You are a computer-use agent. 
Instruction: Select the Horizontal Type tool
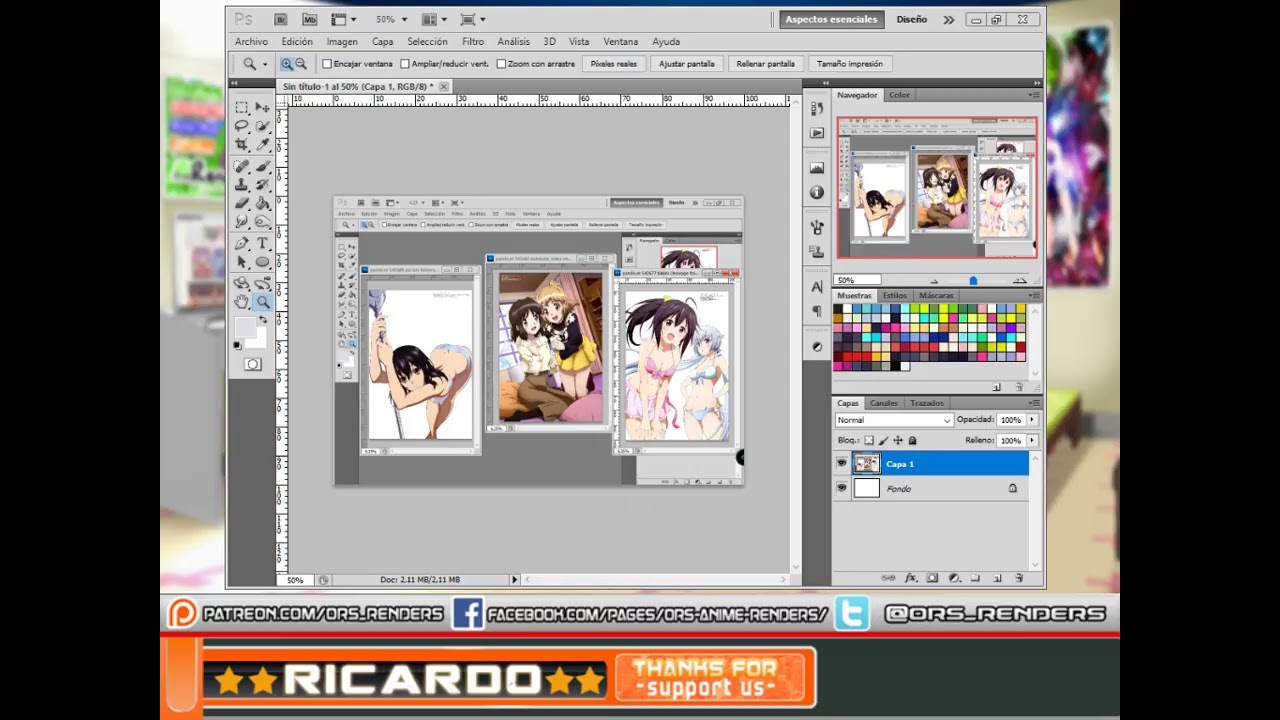coord(262,244)
